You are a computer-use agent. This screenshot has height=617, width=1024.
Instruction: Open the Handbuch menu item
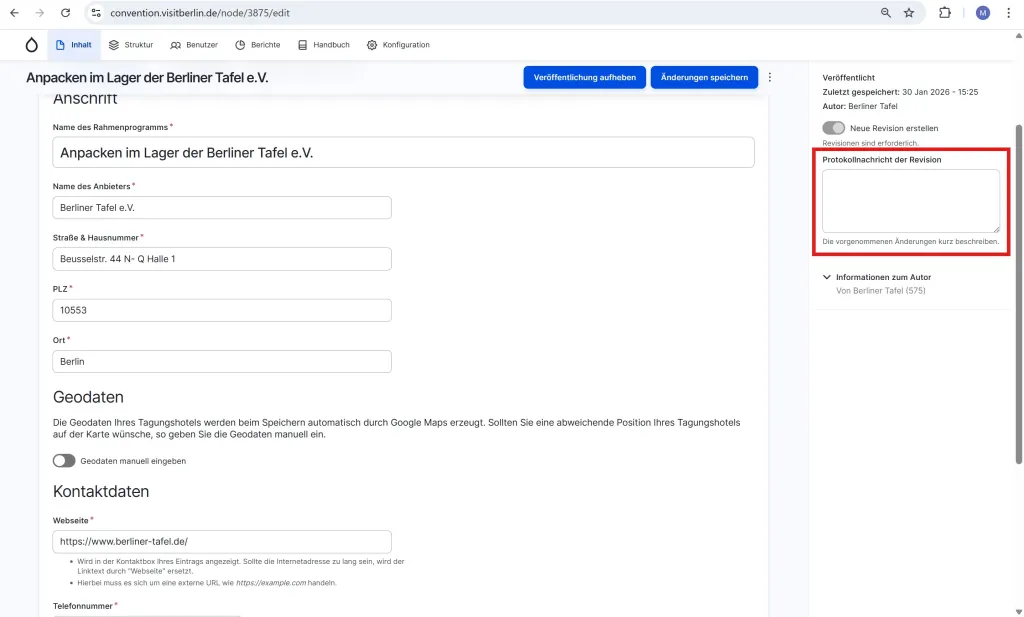coord(323,44)
